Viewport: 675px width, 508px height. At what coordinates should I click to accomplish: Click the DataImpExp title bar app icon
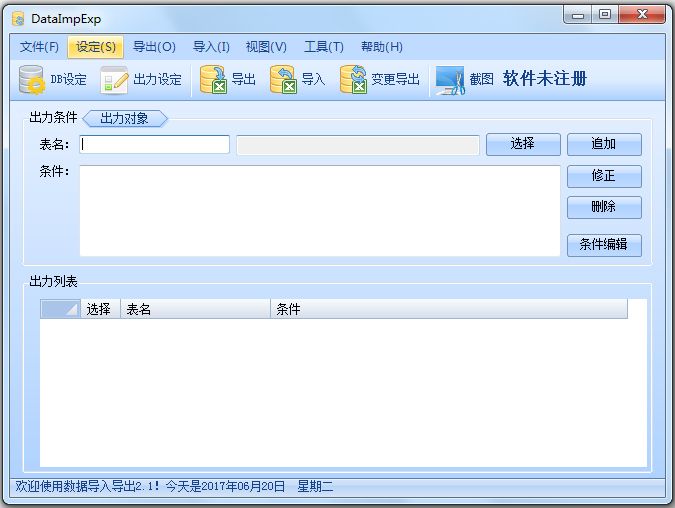(x=18, y=19)
